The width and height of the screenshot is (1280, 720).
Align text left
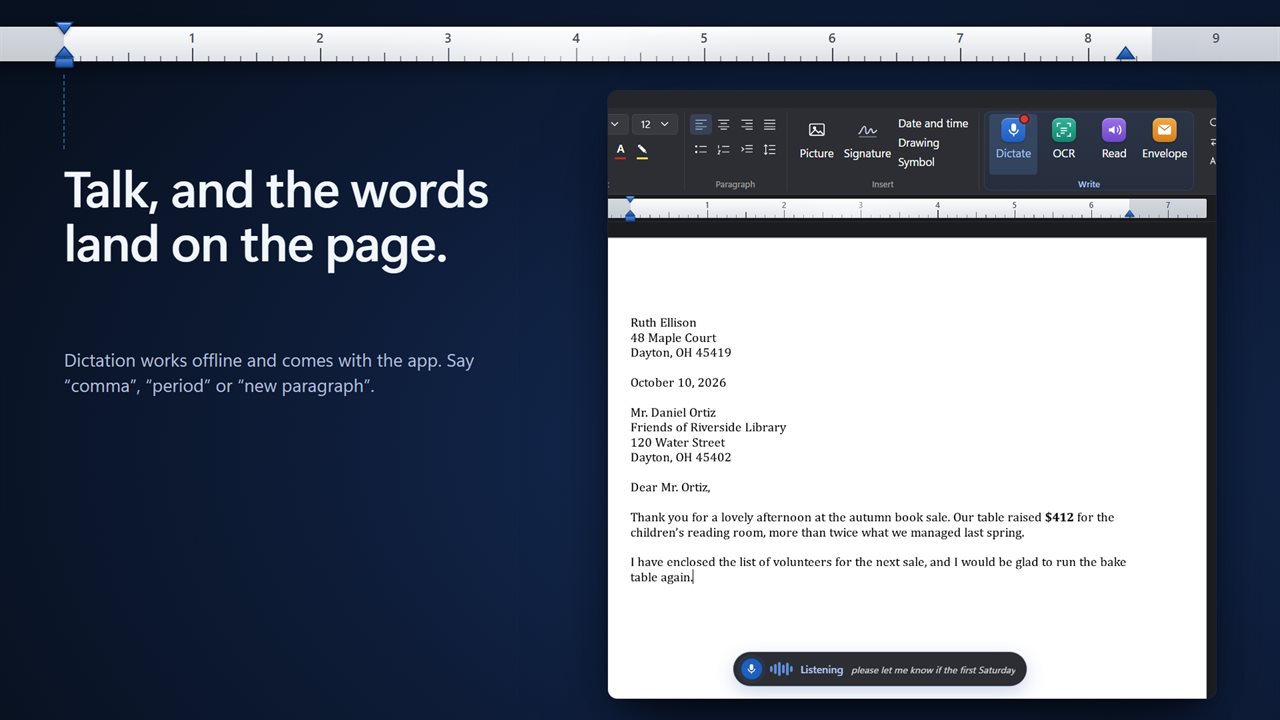[x=701, y=125]
